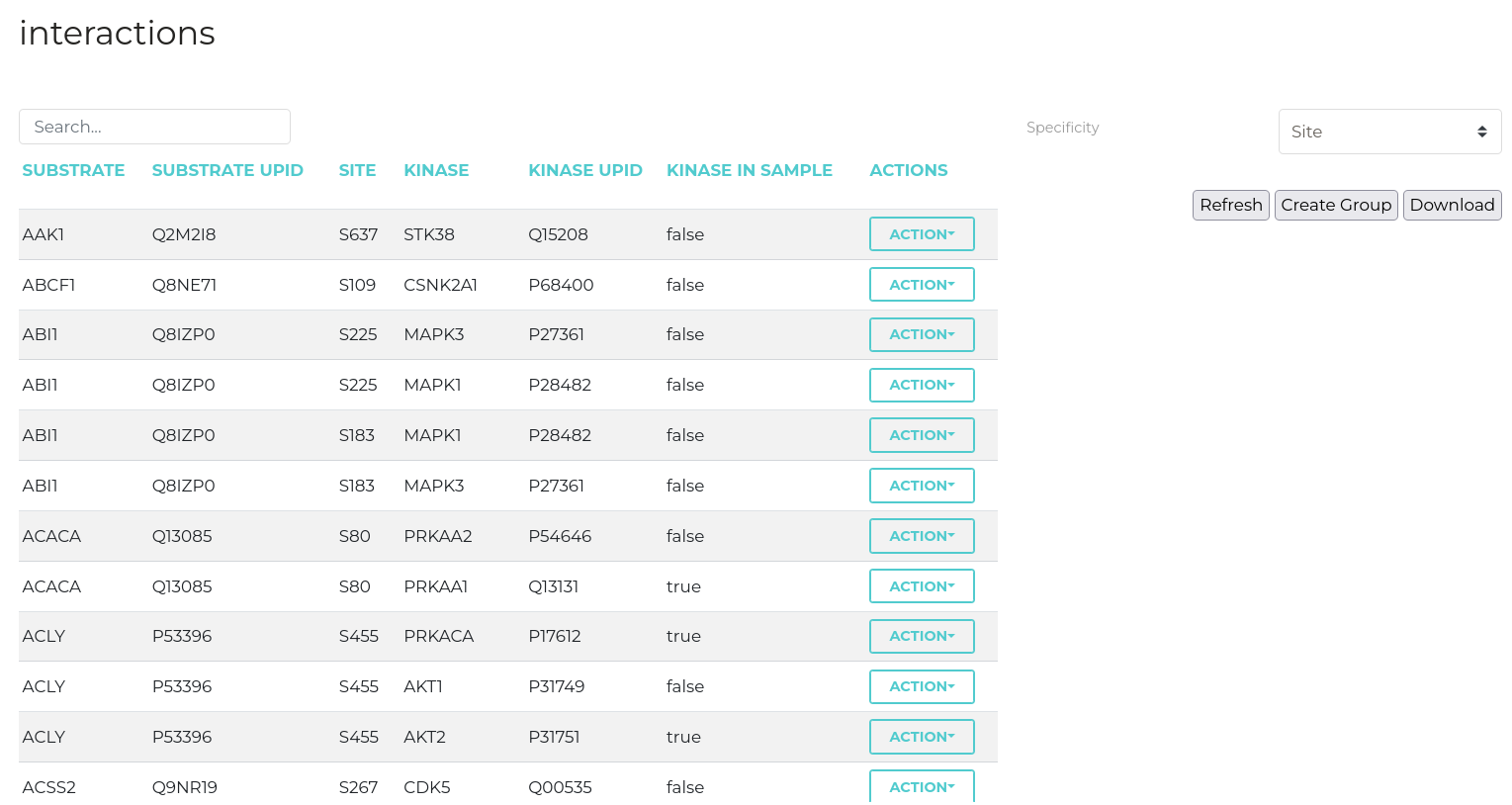Open Action dropdown for ACACA PRKAA2 row
Screen dimensions: 1512x805
[x=921, y=536]
